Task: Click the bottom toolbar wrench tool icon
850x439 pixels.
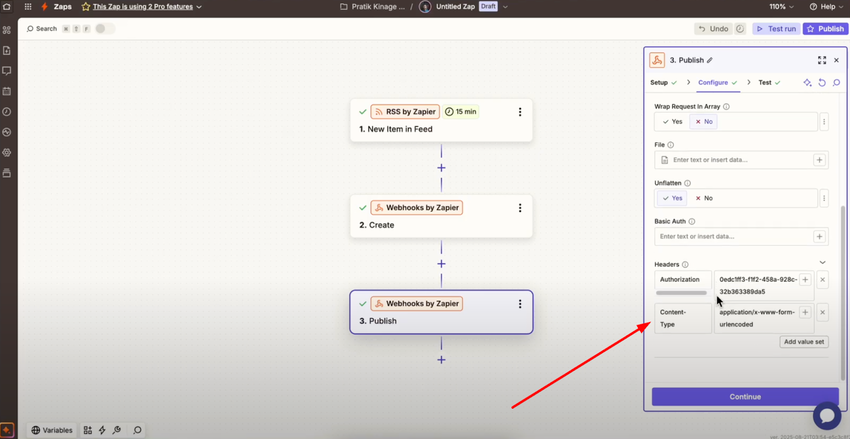Action: tap(117, 430)
